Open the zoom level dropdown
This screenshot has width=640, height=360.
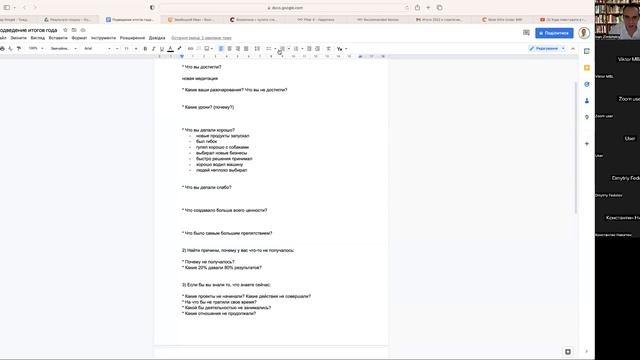pyautogui.click(x=36, y=49)
